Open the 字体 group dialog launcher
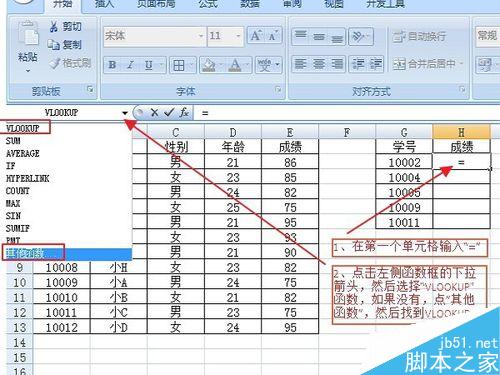 [x=278, y=90]
